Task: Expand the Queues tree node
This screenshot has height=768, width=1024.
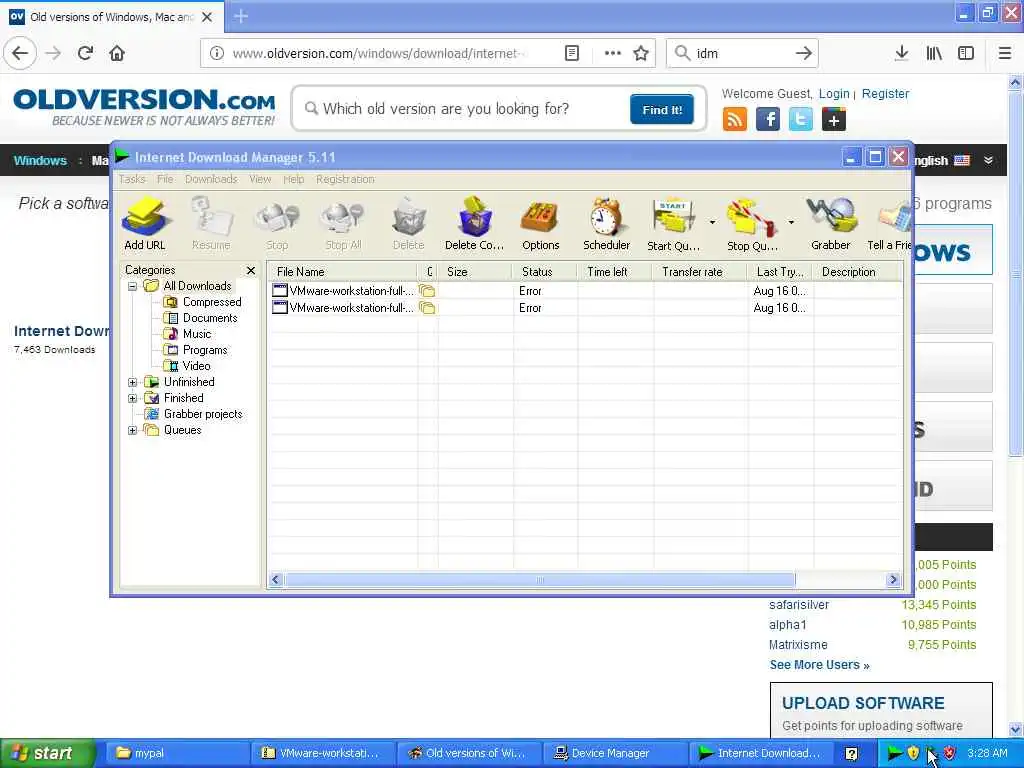Action: tap(133, 430)
